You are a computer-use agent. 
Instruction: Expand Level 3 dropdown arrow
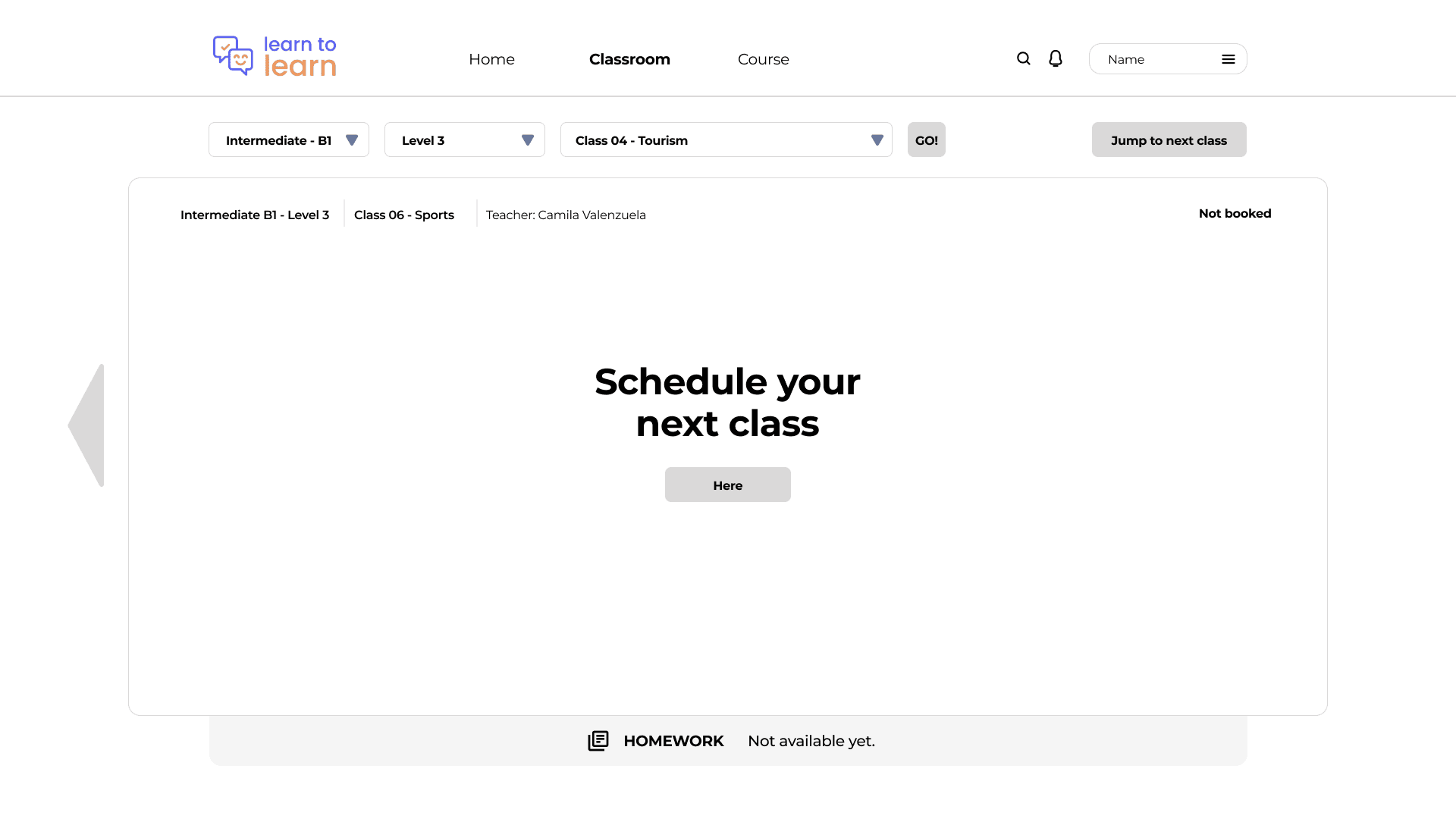(528, 140)
